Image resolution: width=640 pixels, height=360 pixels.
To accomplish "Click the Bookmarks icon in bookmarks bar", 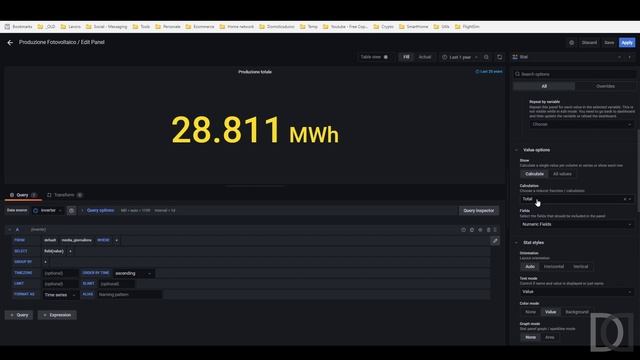I will [7, 27].
